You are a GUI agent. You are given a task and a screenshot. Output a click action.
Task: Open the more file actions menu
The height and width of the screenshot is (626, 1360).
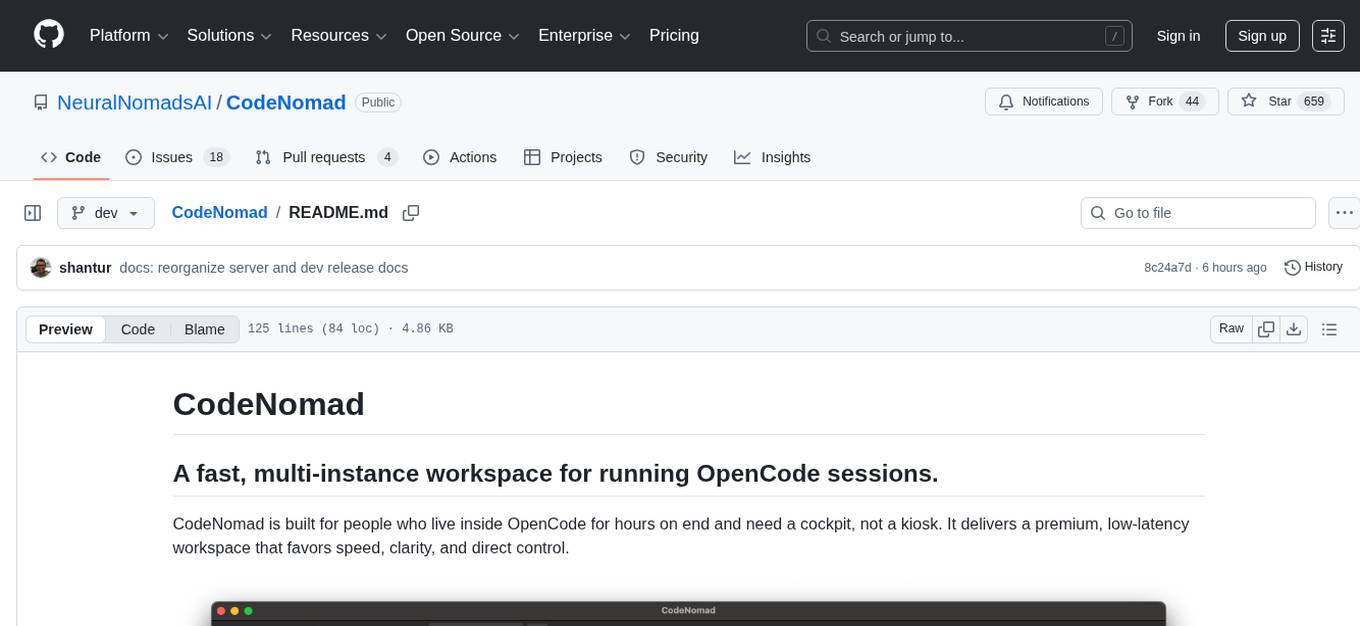coord(1345,213)
